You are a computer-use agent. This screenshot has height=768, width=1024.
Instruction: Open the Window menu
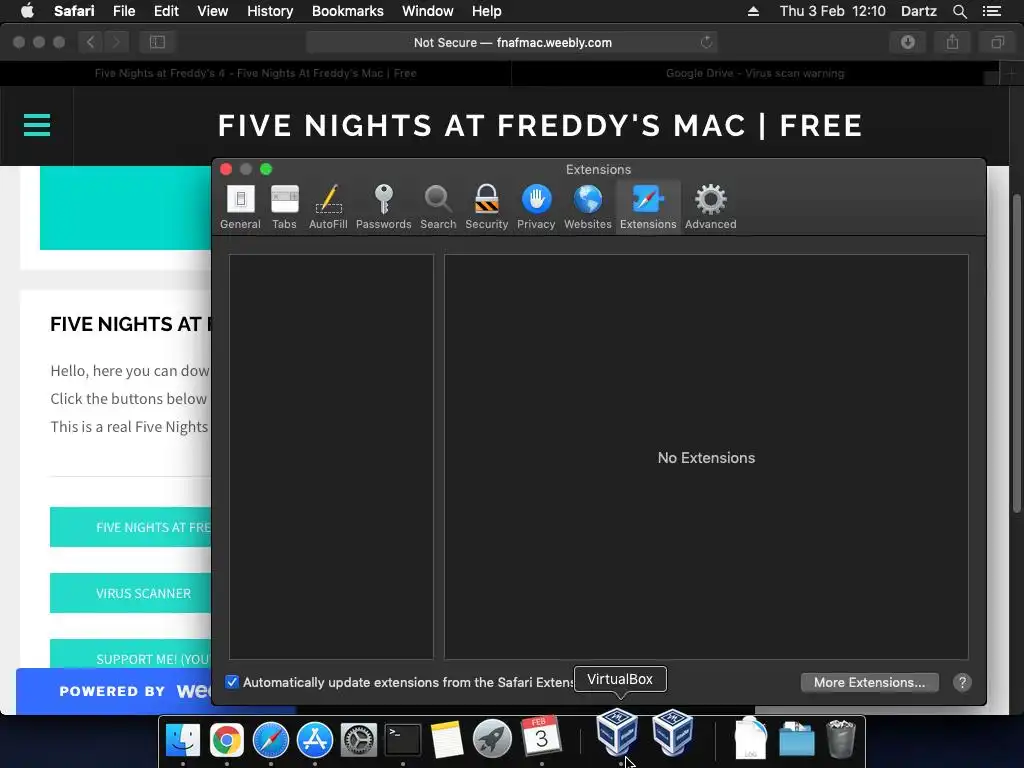click(x=428, y=11)
